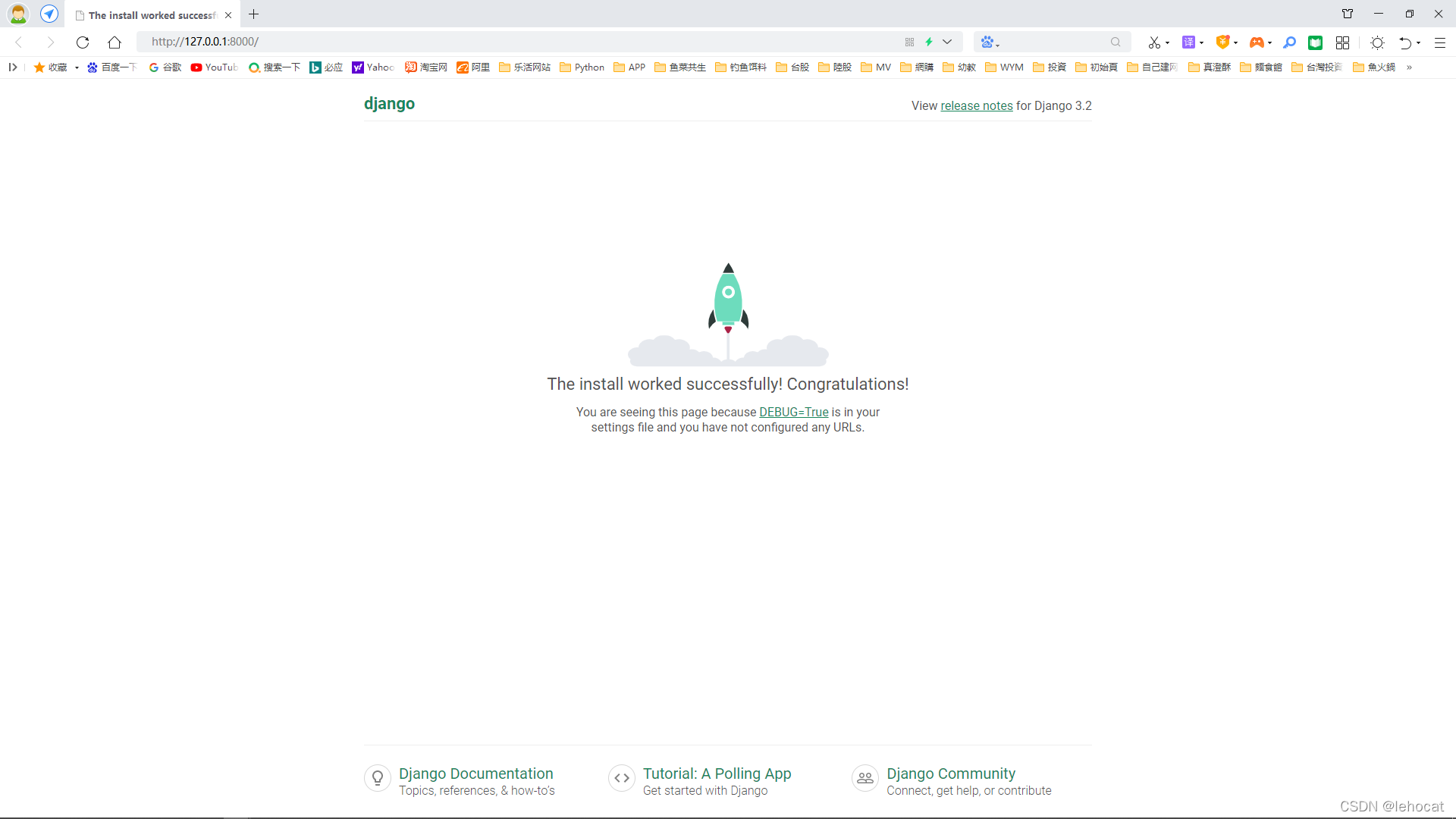1456x819 pixels.
Task: Open the 搜索一下 bookmark
Action: pos(274,67)
